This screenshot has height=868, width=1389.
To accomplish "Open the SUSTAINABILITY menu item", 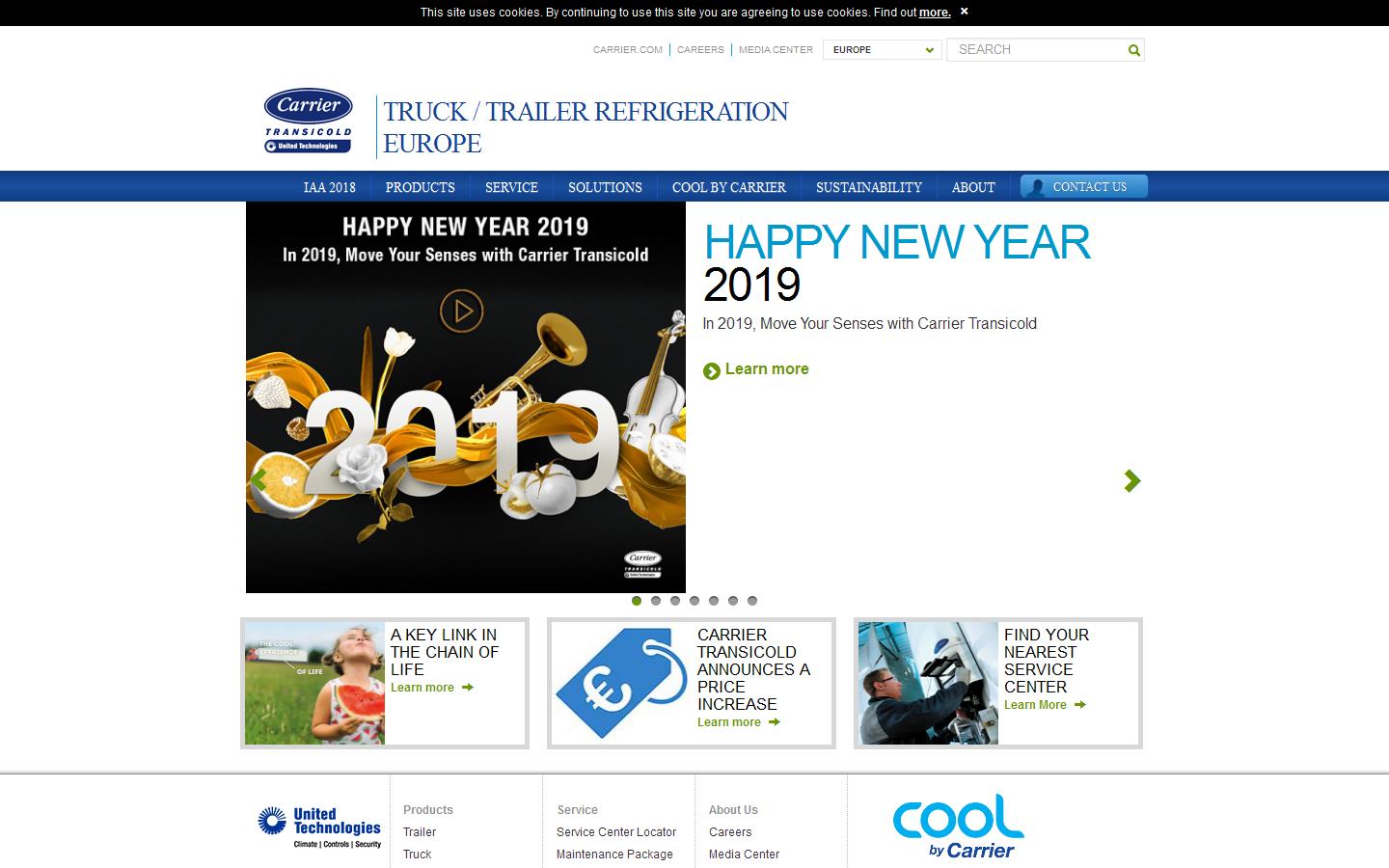I will [868, 186].
